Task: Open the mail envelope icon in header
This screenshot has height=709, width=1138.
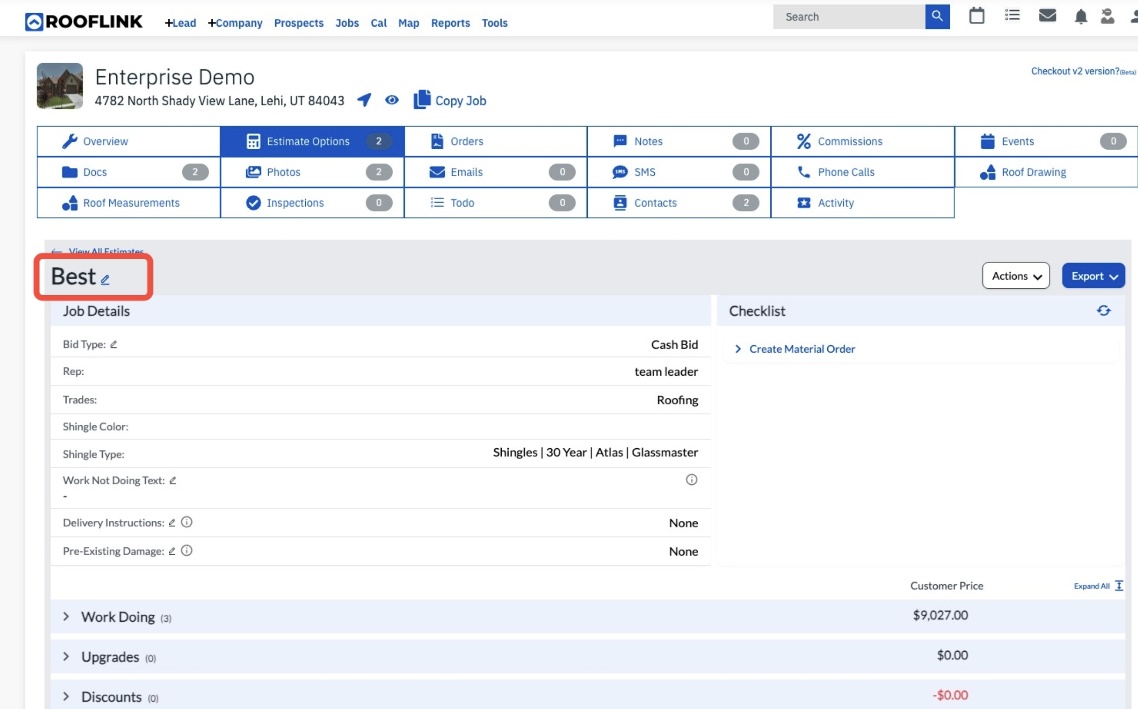Action: point(1047,15)
